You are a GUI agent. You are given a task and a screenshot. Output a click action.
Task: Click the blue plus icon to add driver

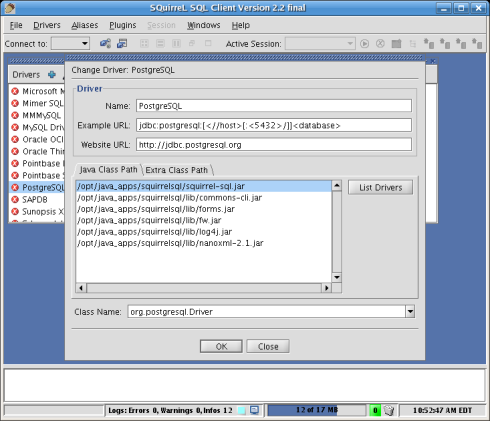[x=52, y=74]
